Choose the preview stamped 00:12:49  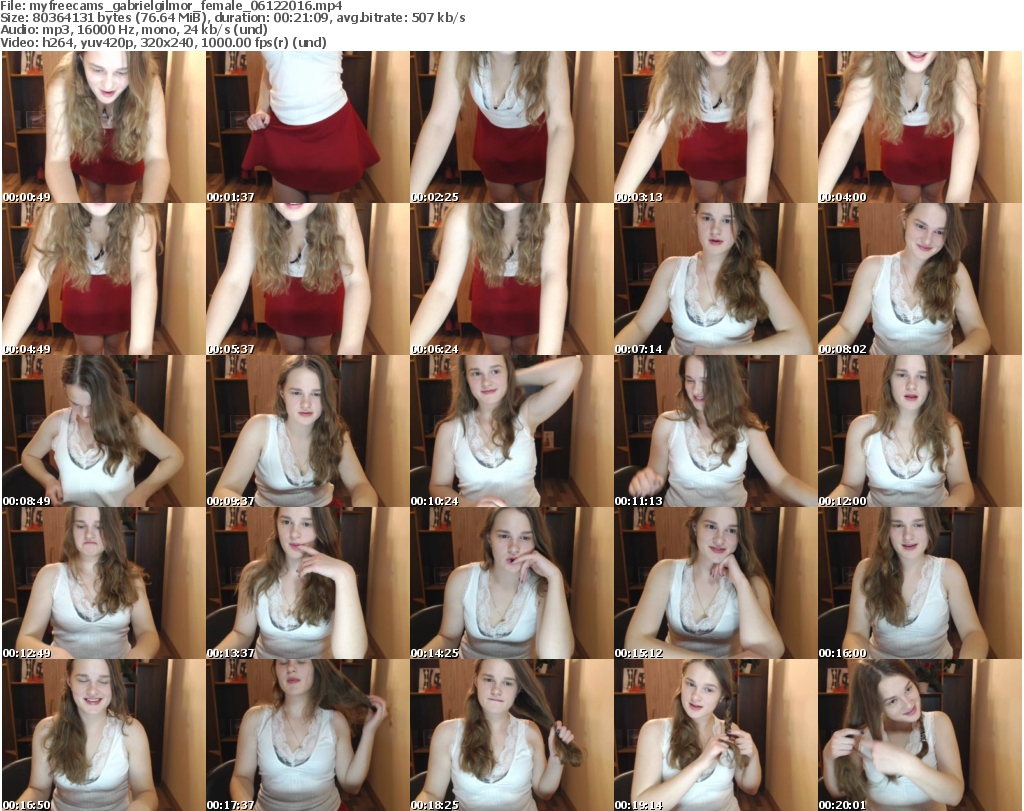(104, 583)
